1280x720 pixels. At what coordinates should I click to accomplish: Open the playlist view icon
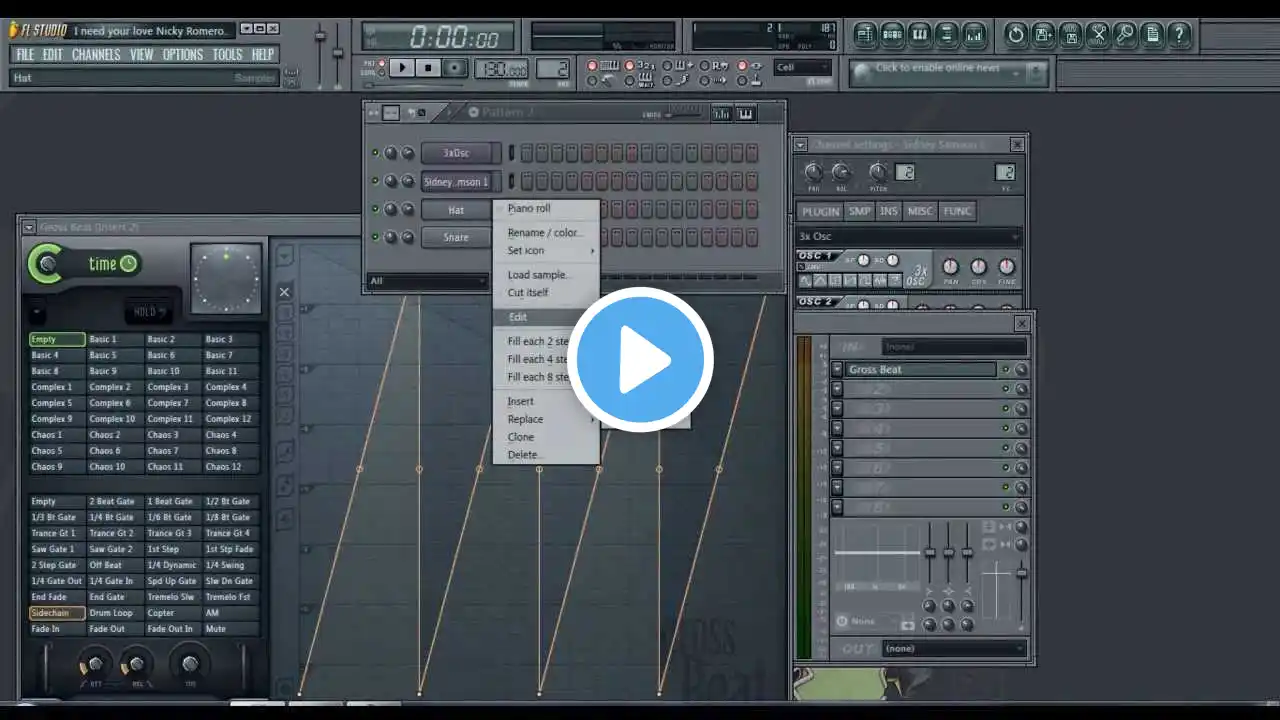864,35
